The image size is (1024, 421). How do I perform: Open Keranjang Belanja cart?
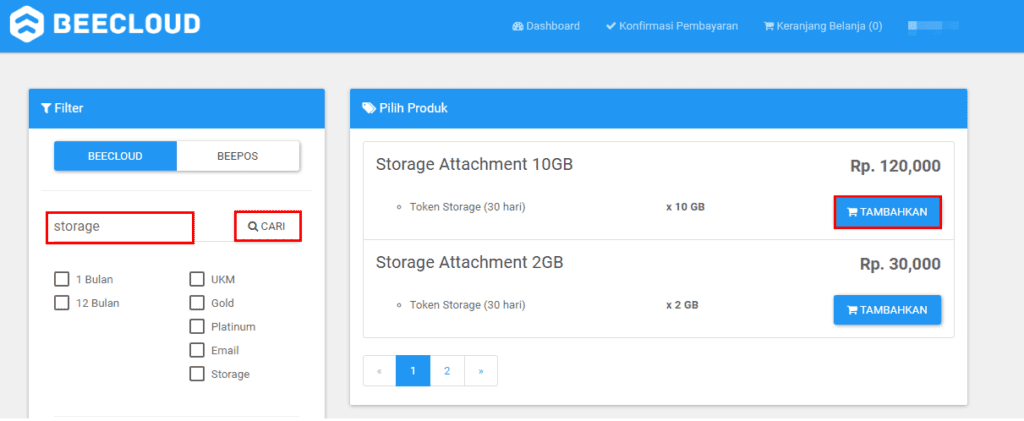click(x=823, y=26)
